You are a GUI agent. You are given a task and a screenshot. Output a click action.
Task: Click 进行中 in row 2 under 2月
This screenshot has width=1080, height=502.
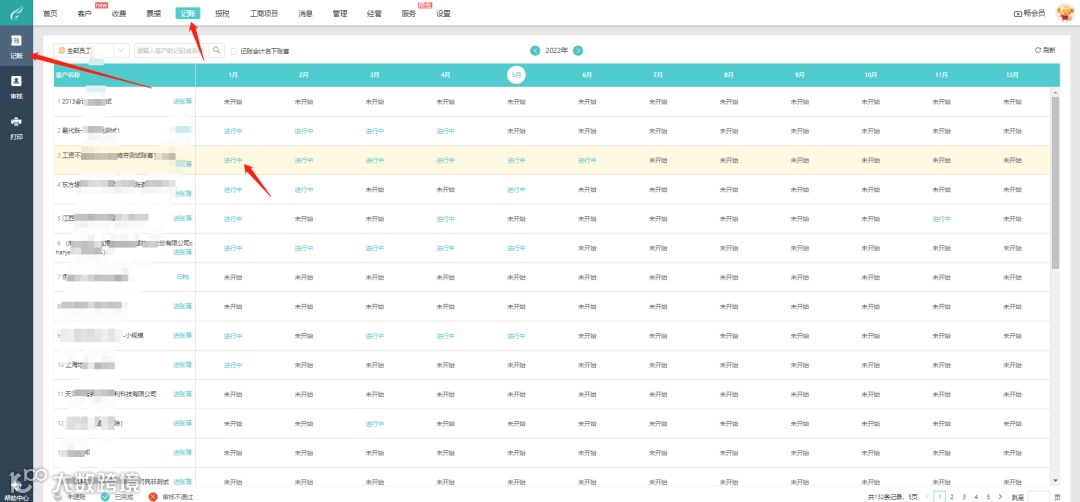pyautogui.click(x=304, y=131)
